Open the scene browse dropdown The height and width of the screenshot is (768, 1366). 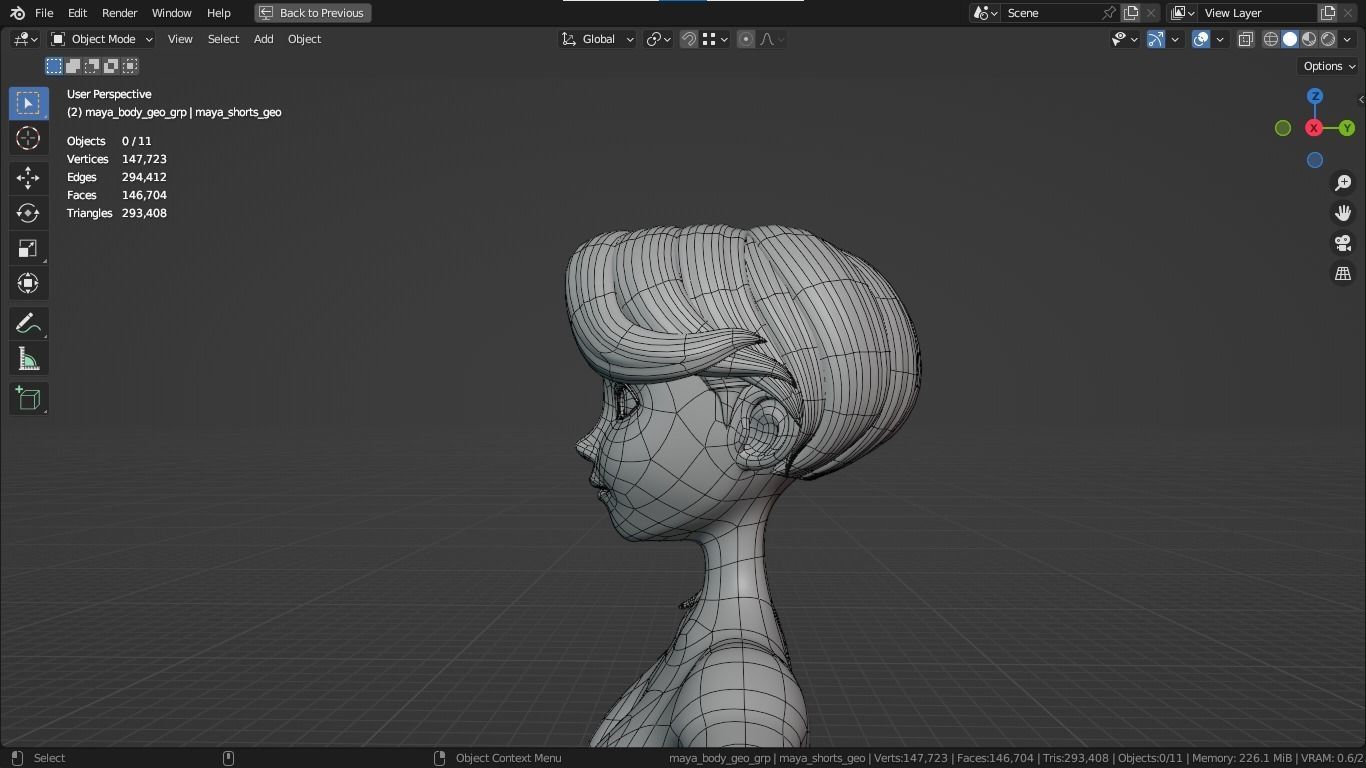985,13
